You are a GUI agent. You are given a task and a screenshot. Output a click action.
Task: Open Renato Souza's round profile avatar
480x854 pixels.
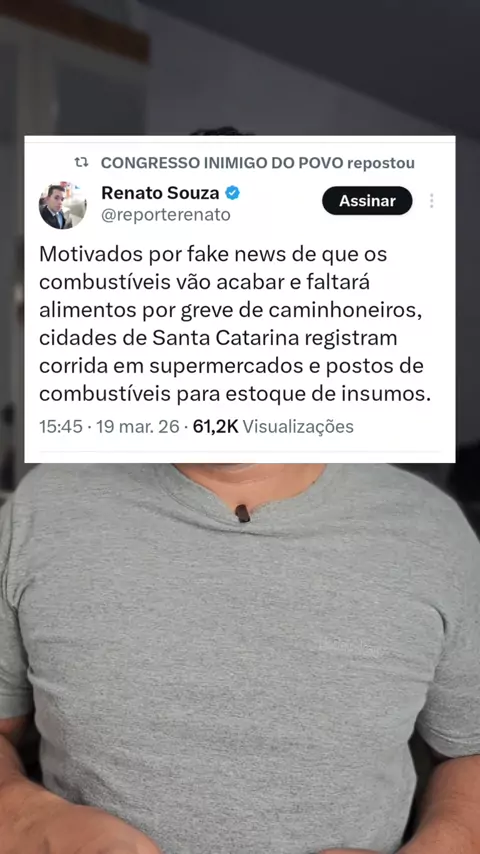pyautogui.click(x=63, y=205)
